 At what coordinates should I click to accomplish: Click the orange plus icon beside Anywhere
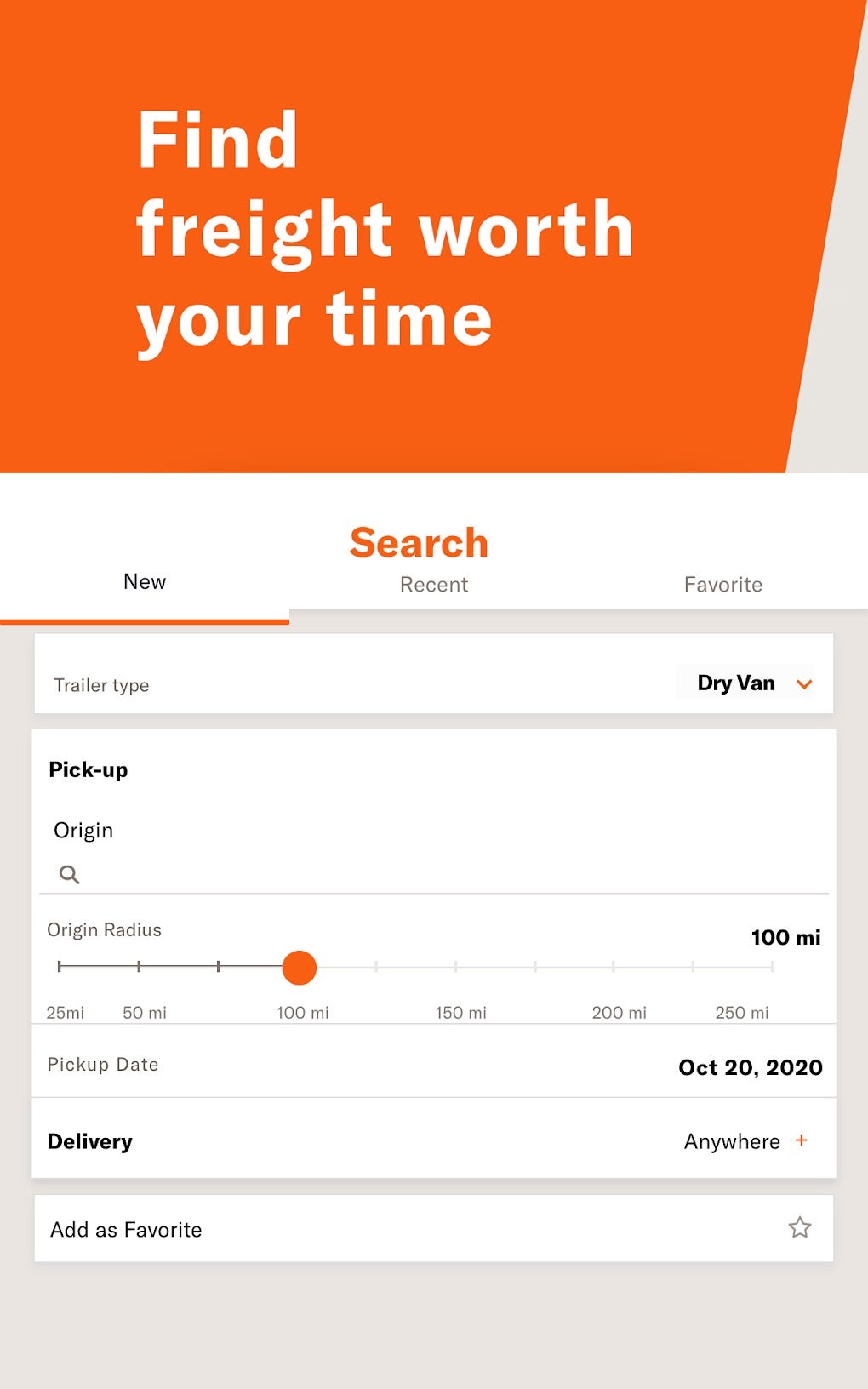[801, 1140]
